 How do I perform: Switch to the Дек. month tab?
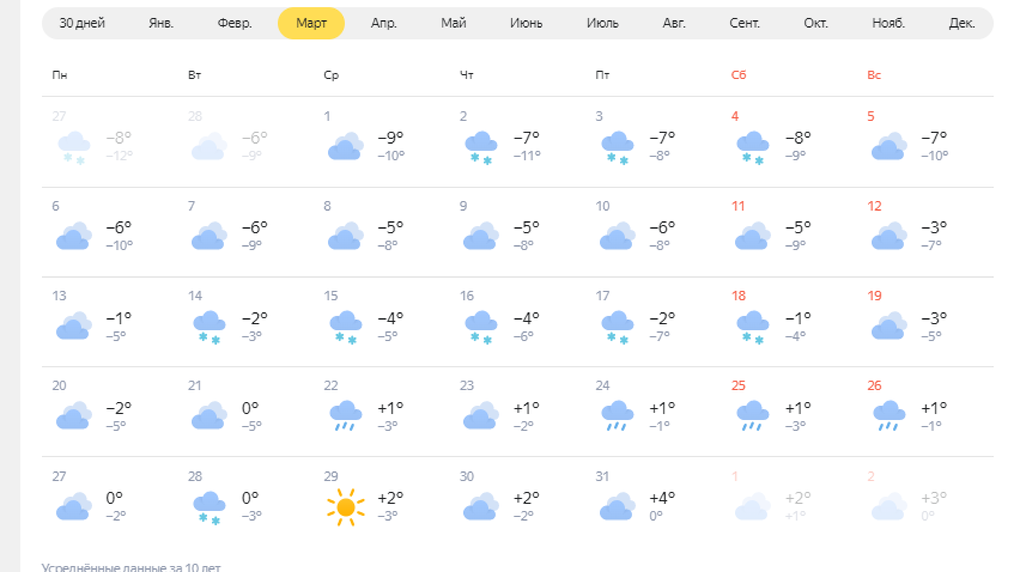(x=962, y=23)
